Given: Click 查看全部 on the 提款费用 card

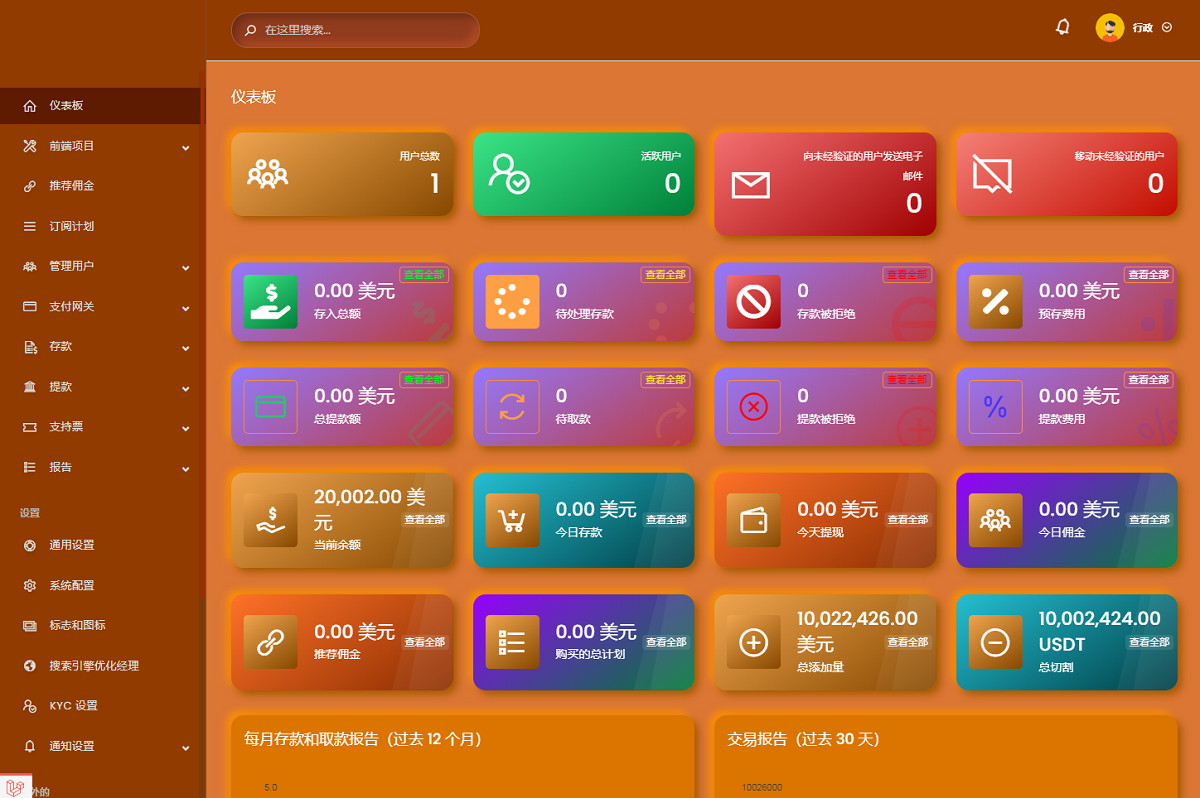Looking at the screenshot, I should 1148,380.
